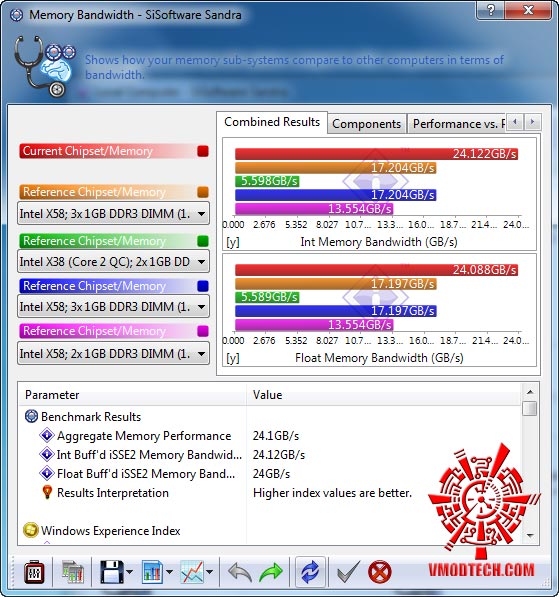Open the blue reference Intel X58 3x1GB dropdown
The image size is (559, 597).
pyautogui.click(x=113, y=307)
